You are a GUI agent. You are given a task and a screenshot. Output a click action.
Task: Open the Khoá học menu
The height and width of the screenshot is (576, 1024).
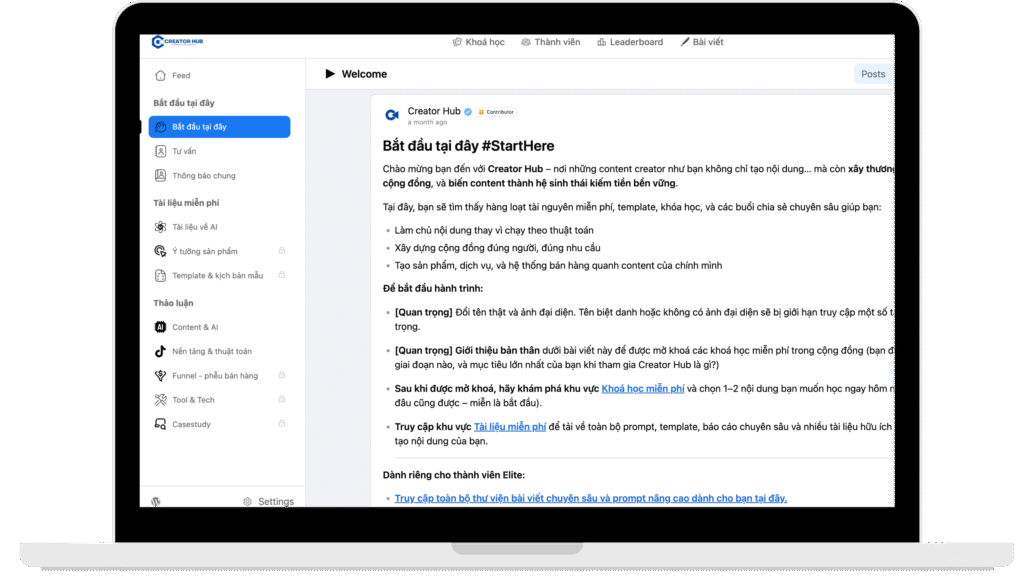479,42
